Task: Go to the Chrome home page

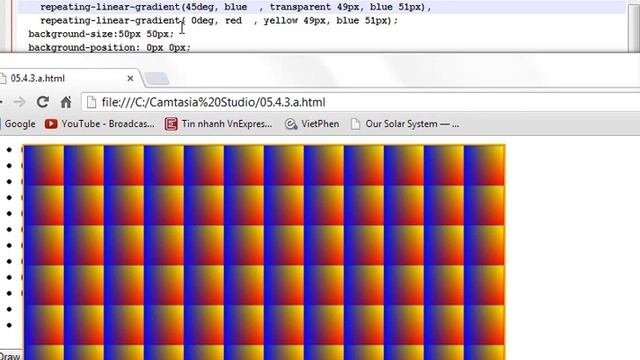Action: pos(66,102)
